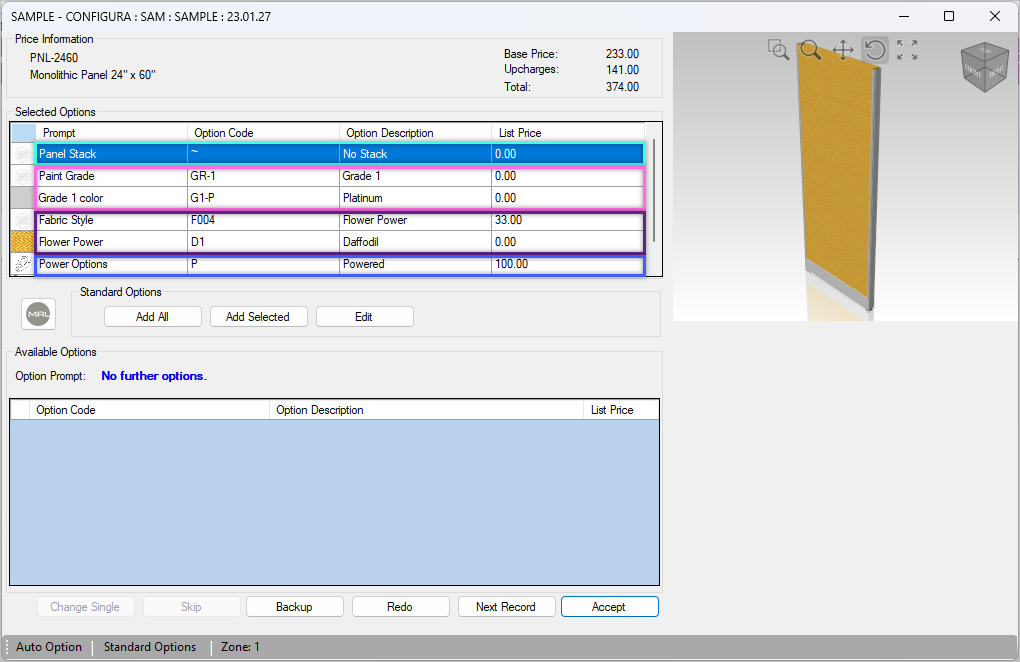Choose the pan tool in 3D preview

click(843, 50)
